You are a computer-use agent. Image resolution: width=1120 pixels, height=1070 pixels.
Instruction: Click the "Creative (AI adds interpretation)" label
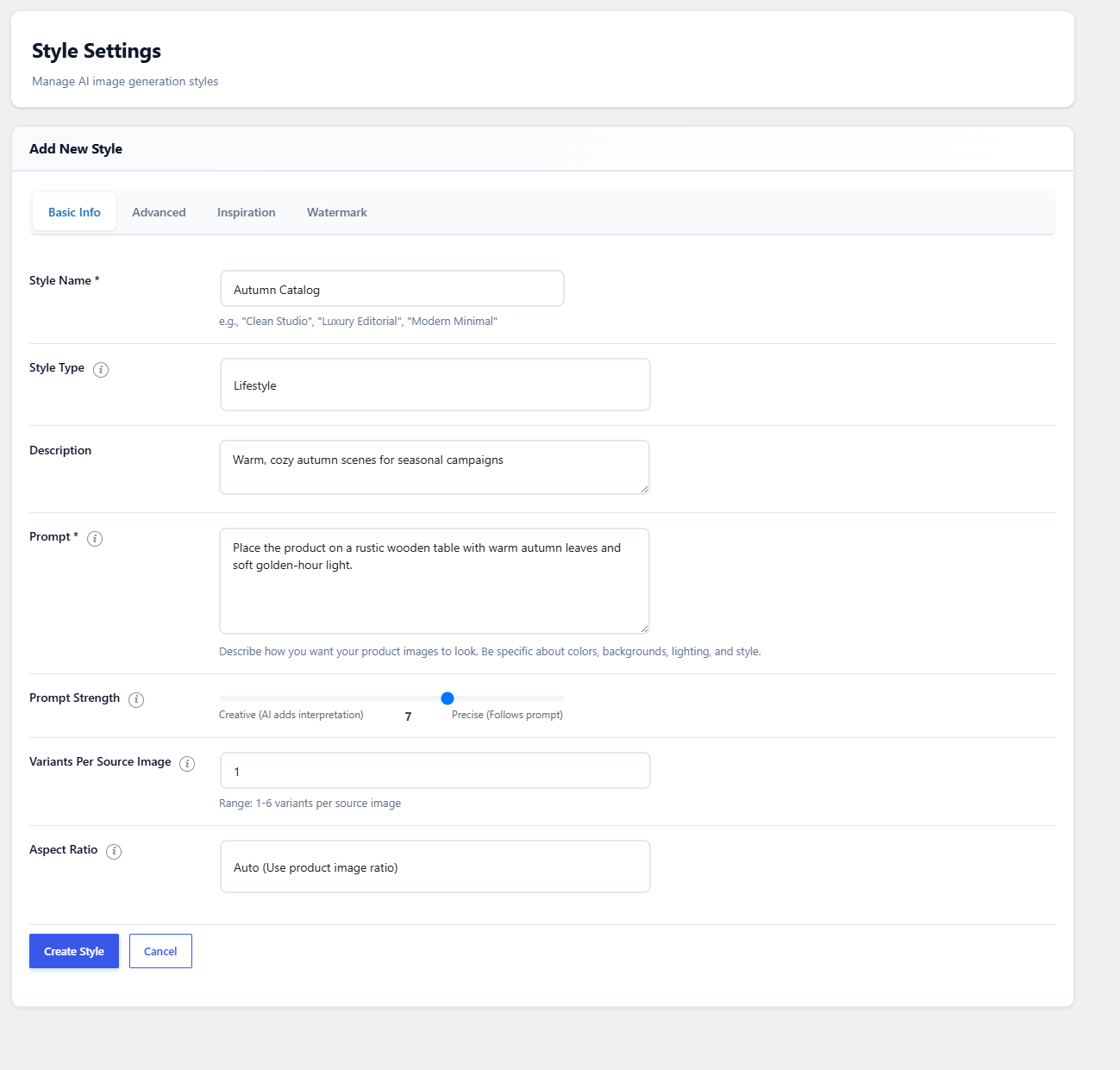click(x=291, y=715)
